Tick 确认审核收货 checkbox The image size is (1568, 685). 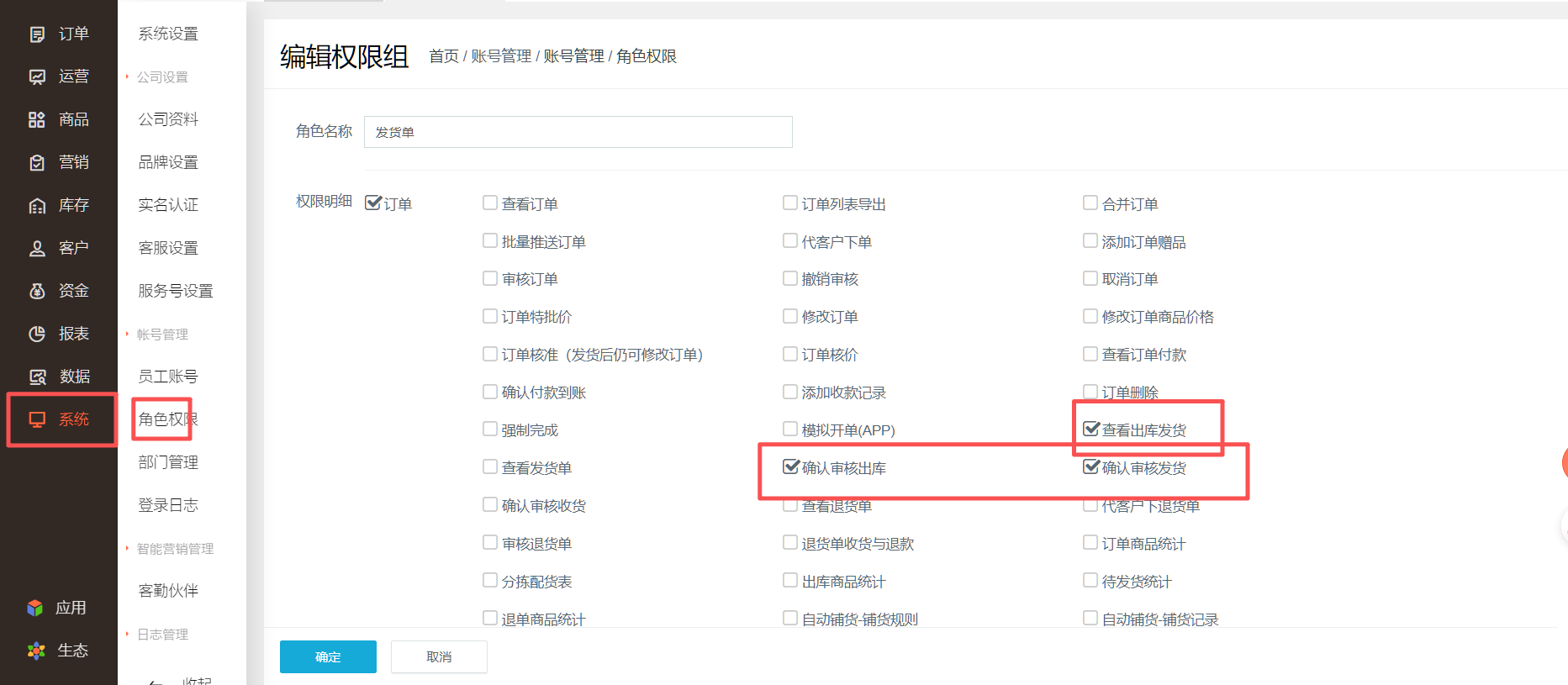[490, 504]
